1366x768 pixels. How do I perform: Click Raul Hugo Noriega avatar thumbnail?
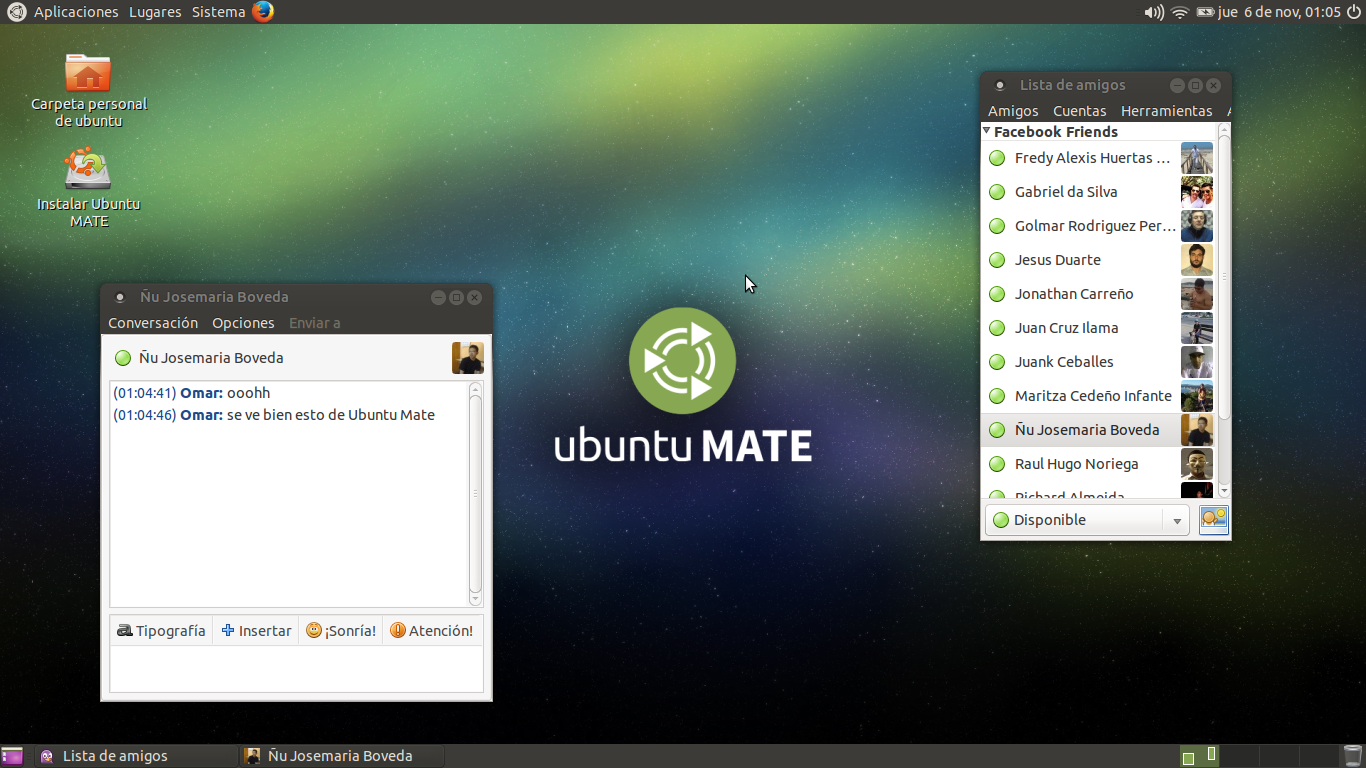click(x=1197, y=464)
